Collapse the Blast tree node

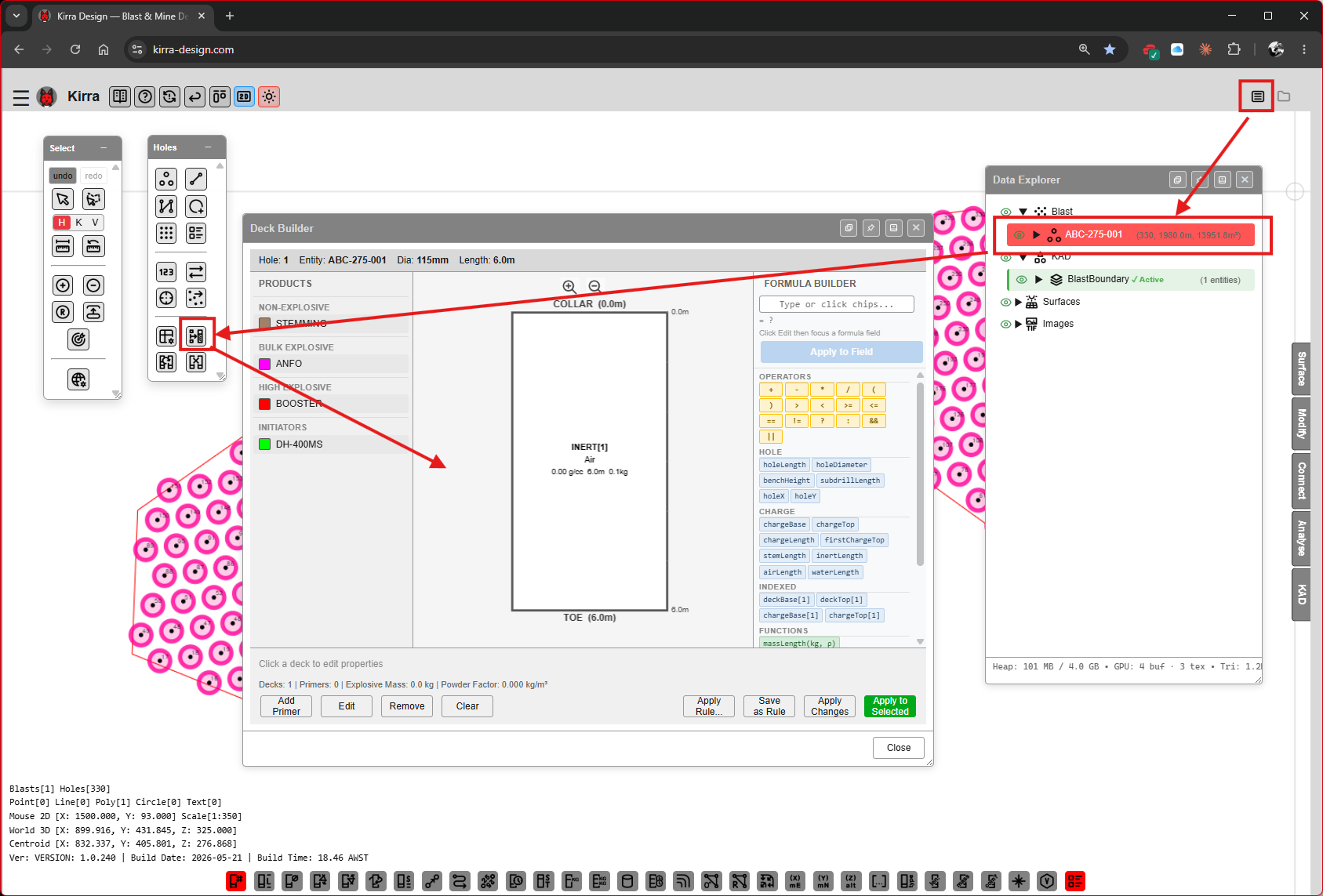click(1023, 212)
